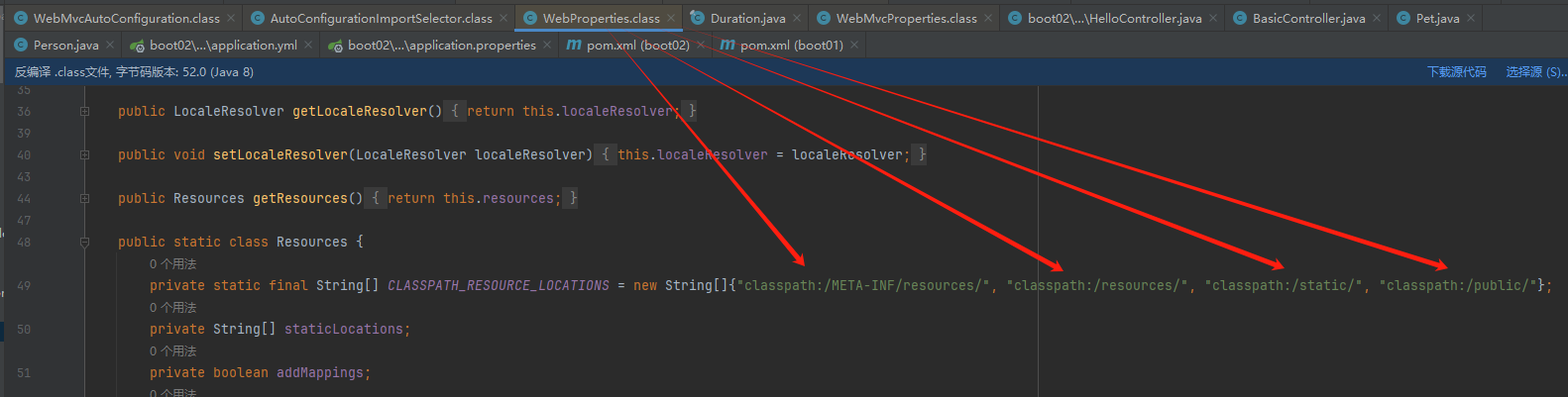
Task: Collapse the Resources static class fold
Action: pyautogui.click(x=84, y=243)
